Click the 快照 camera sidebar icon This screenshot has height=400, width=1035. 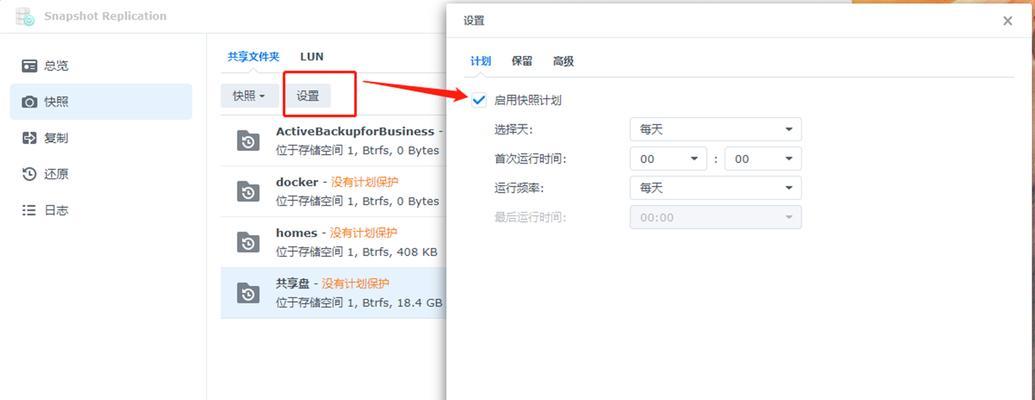click(x=30, y=102)
